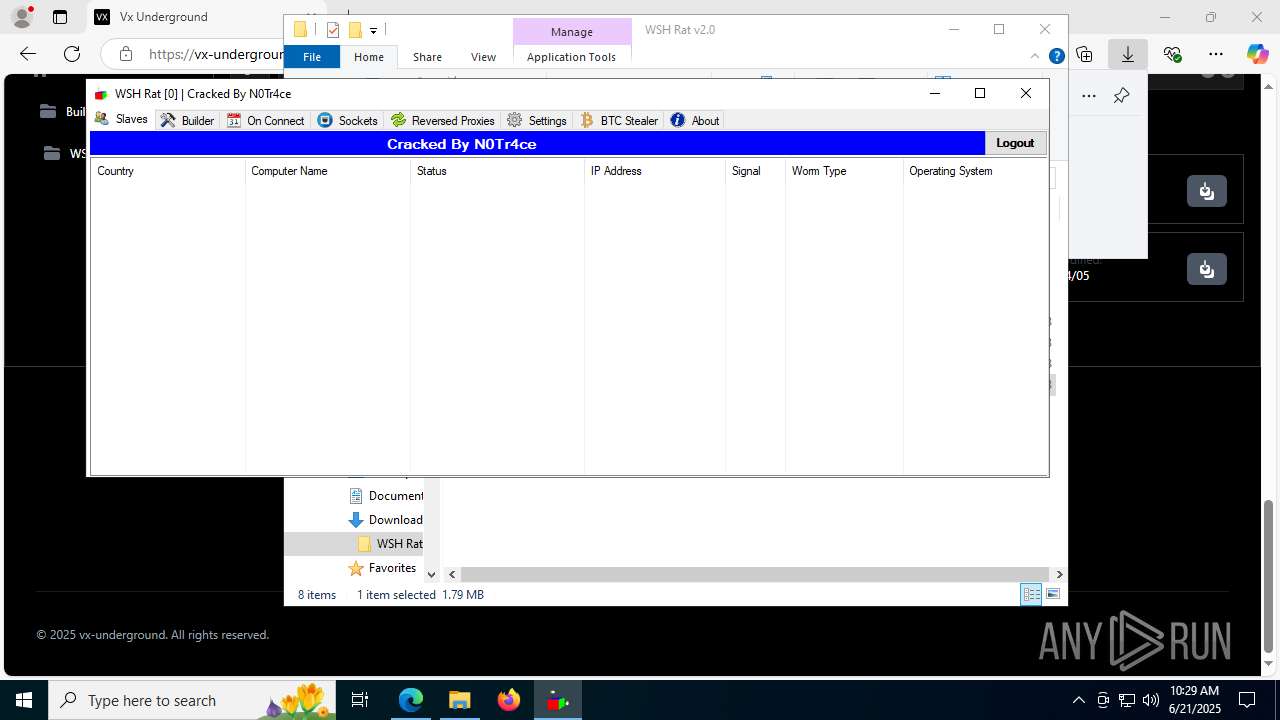Open the volume control in system tray
This screenshot has width=1280, height=720.
coord(1150,700)
